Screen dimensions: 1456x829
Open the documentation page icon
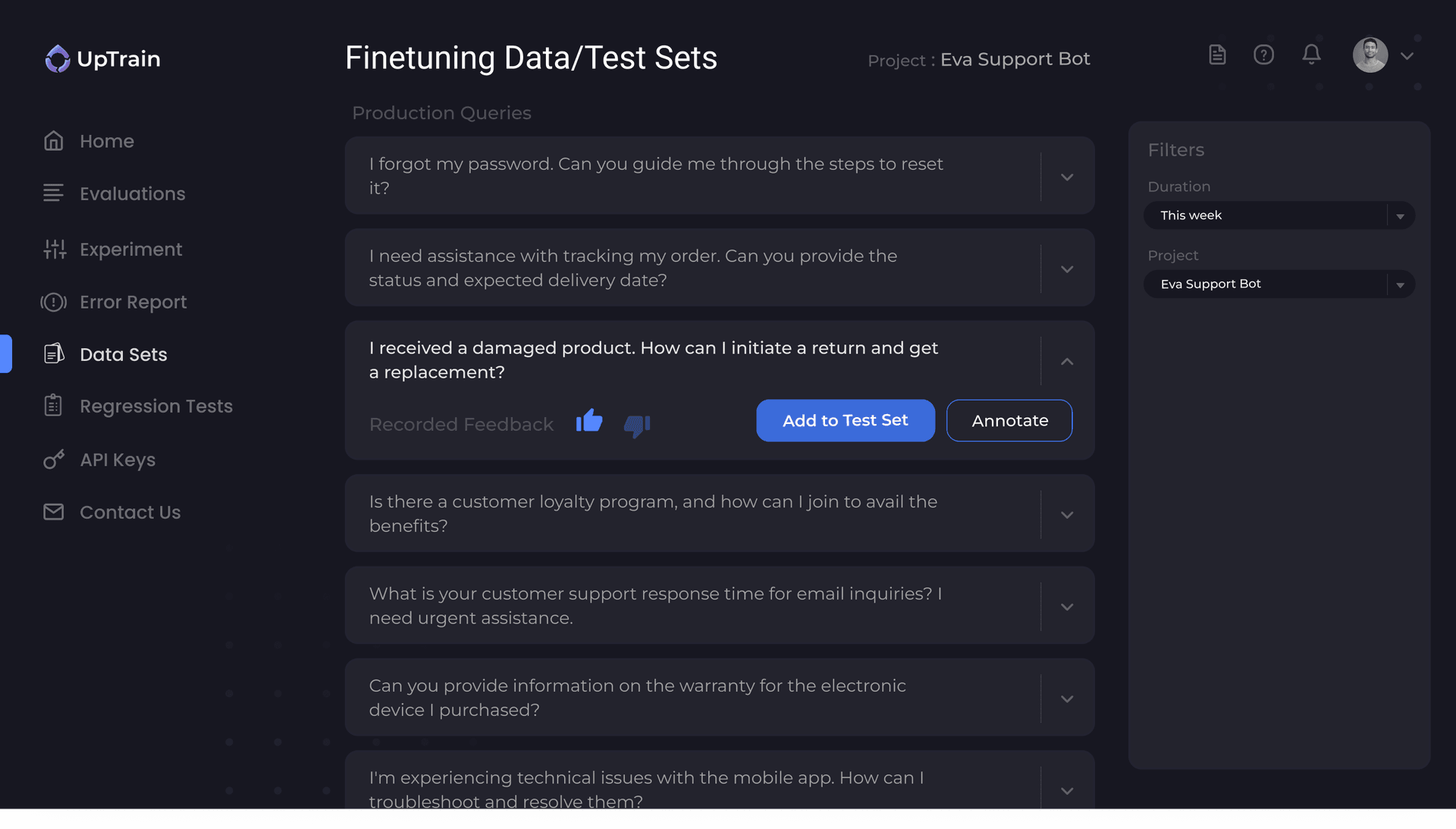point(1217,54)
